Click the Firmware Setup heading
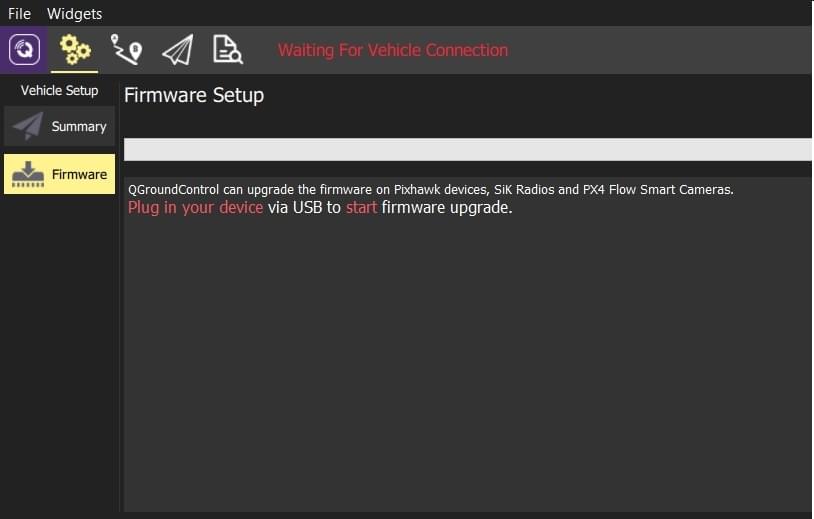Image resolution: width=814 pixels, height=519 pixels. coord(194,95)
